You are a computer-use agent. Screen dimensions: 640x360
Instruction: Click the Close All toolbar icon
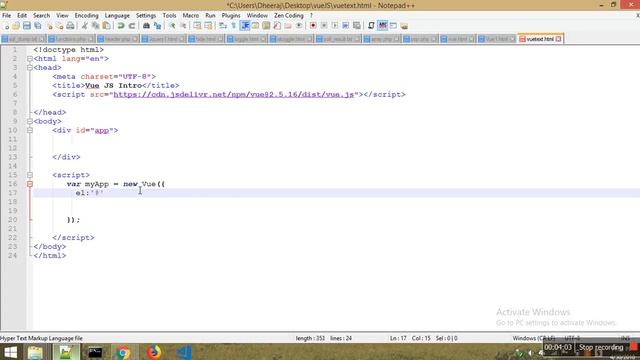[60, 26]
